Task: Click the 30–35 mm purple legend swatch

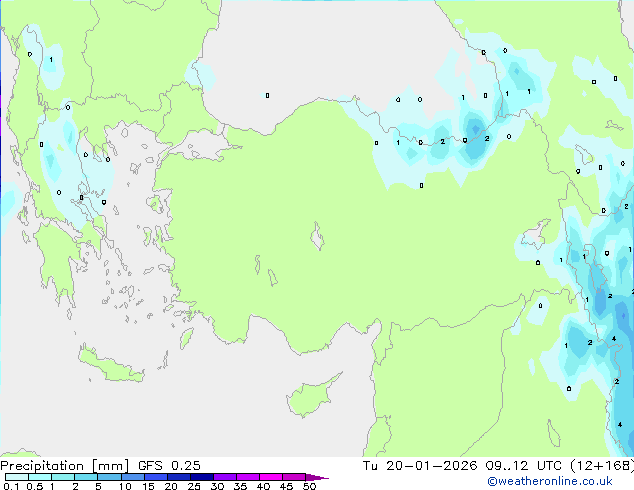Action: pyautogui.click(x=224, y=477)
